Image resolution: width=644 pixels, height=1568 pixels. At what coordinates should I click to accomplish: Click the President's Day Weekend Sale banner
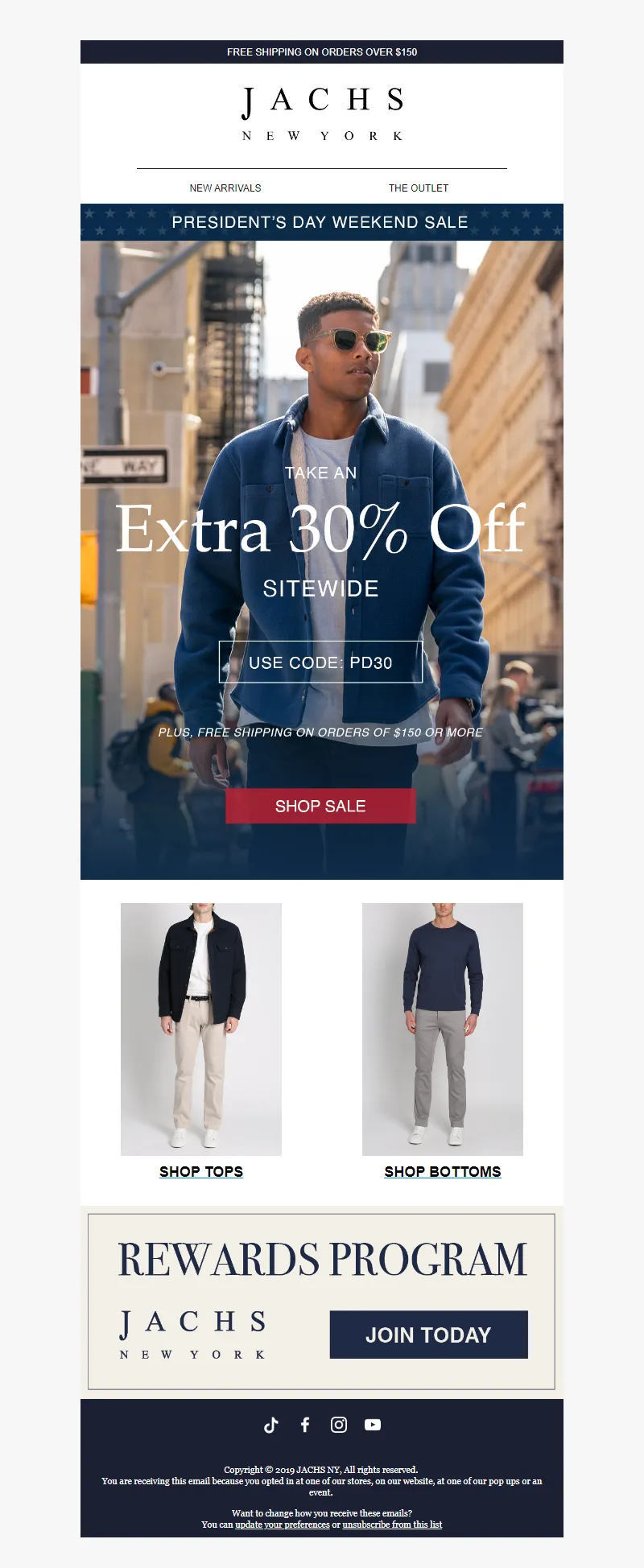322,222
